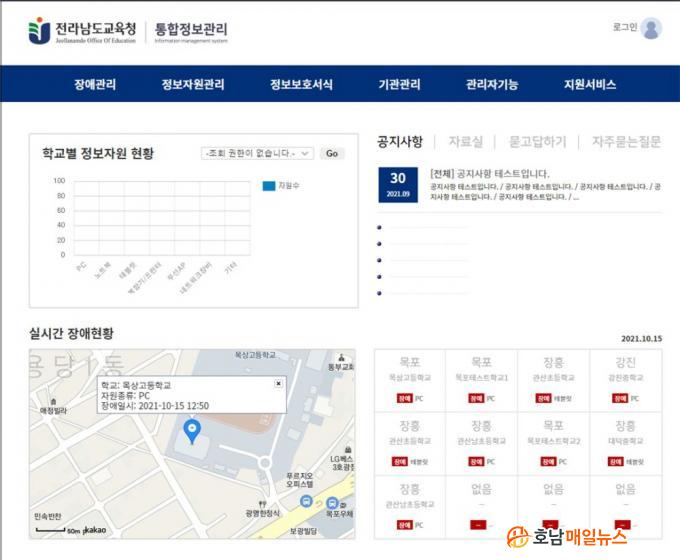Open the 공지사항 테스트입니다 notice title
The height and width of the screenshot is (560, 680).
click(x=490, y=174)
